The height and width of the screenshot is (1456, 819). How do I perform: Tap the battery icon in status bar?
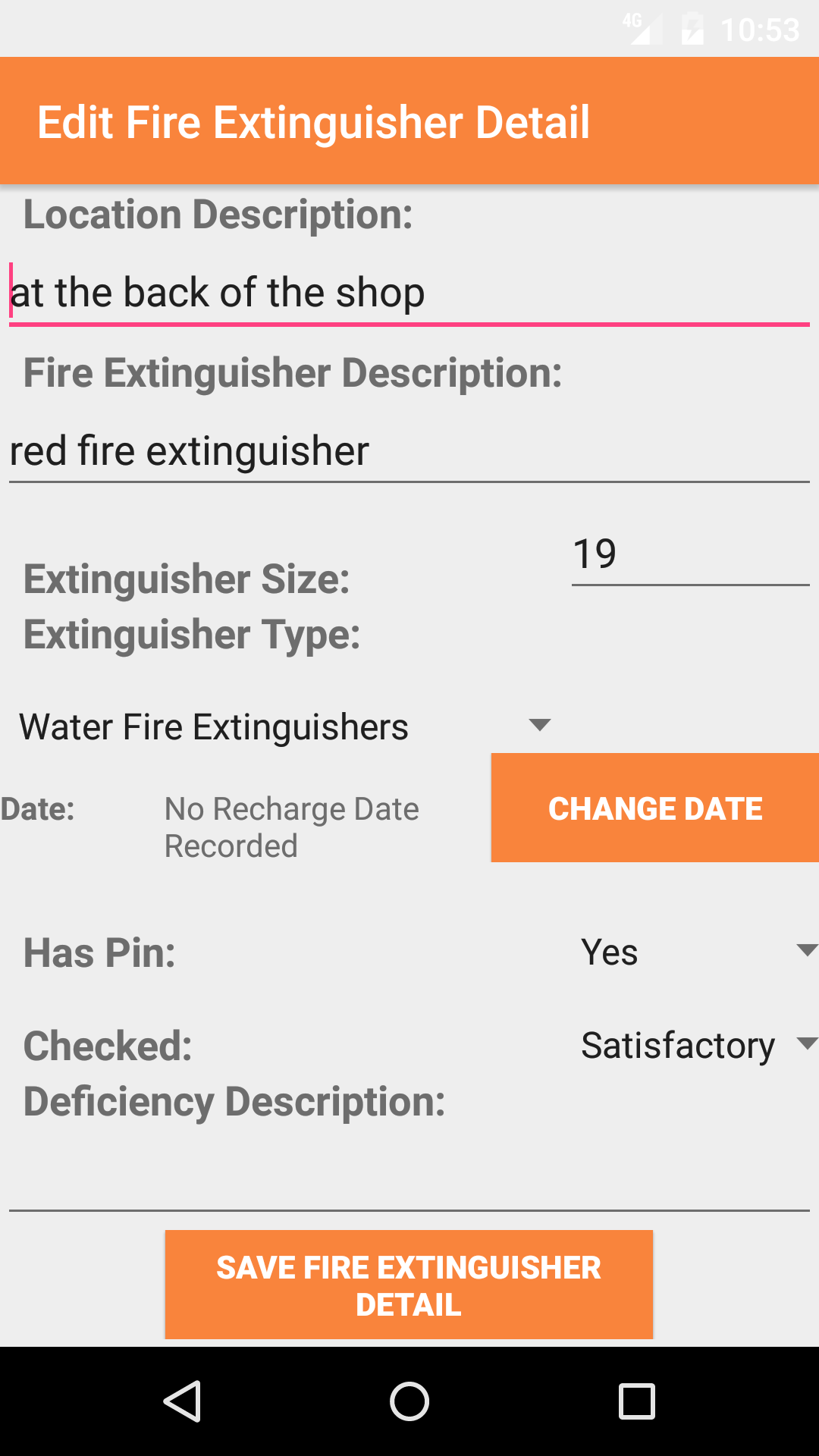(x=692, y=30)
